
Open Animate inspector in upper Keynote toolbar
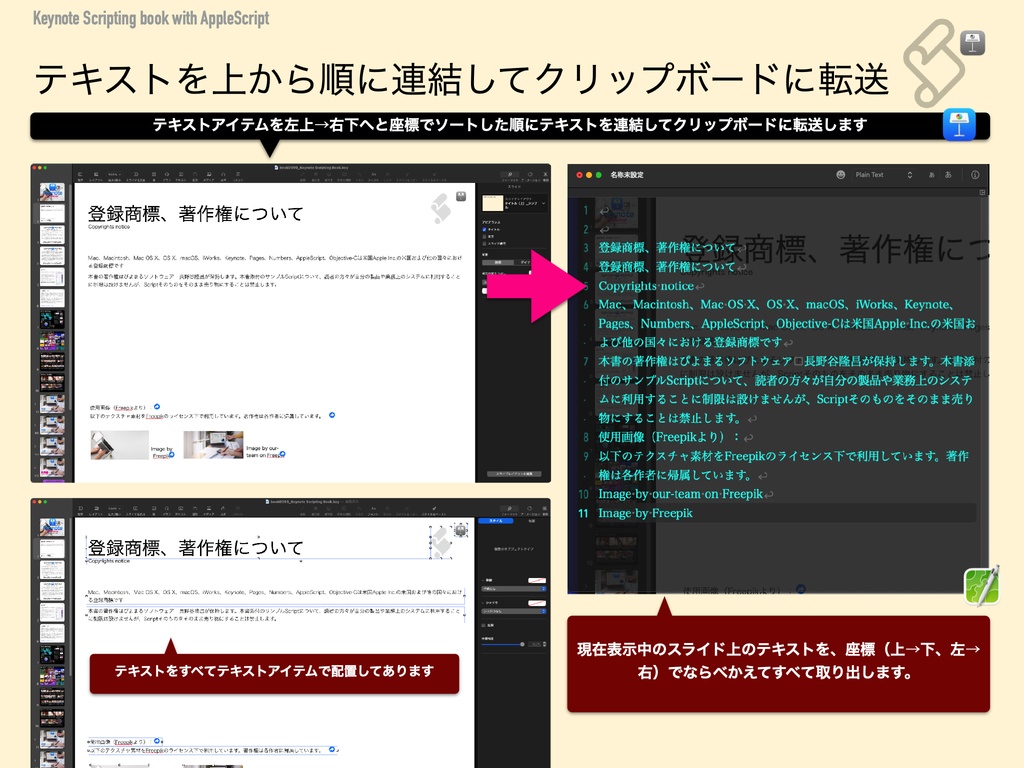[530, 174]
